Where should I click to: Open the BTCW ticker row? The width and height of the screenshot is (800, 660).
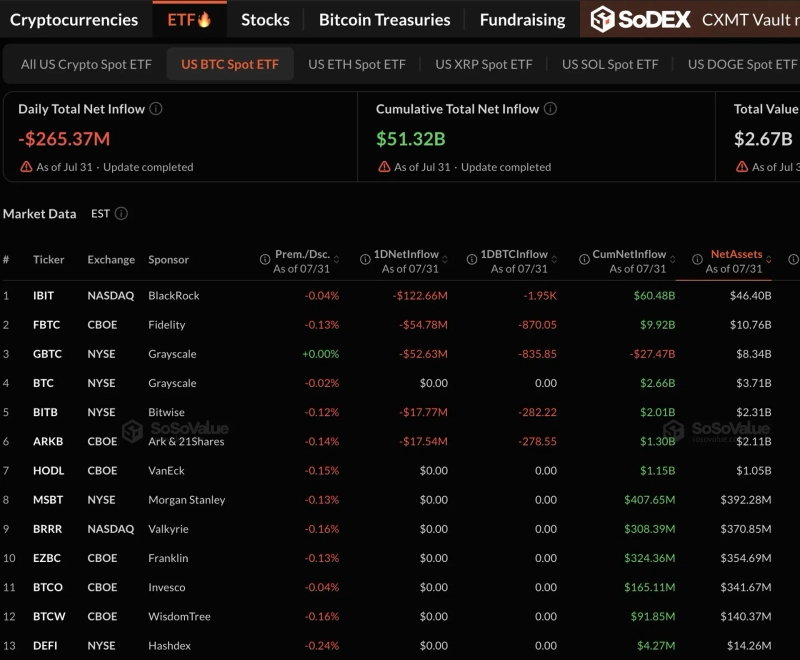pos(49,616)
